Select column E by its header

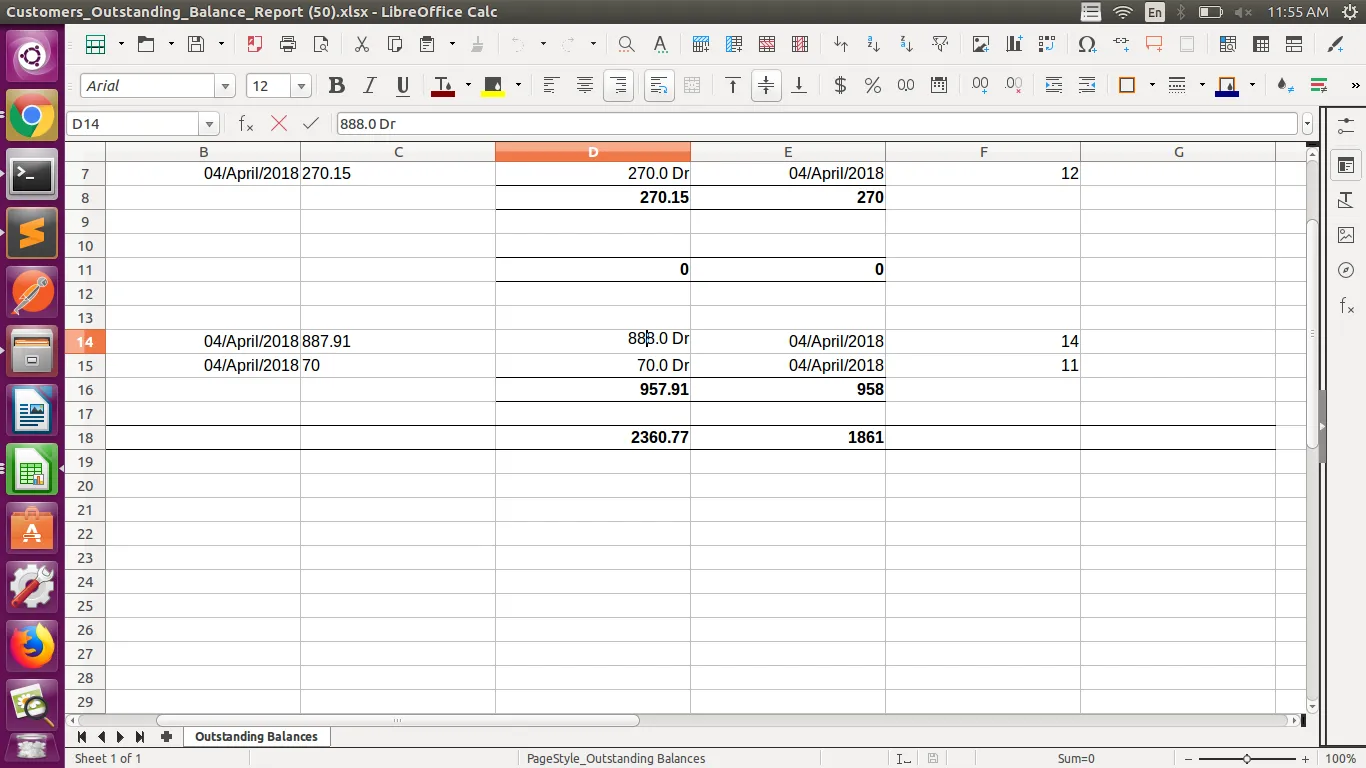[788, 152]
